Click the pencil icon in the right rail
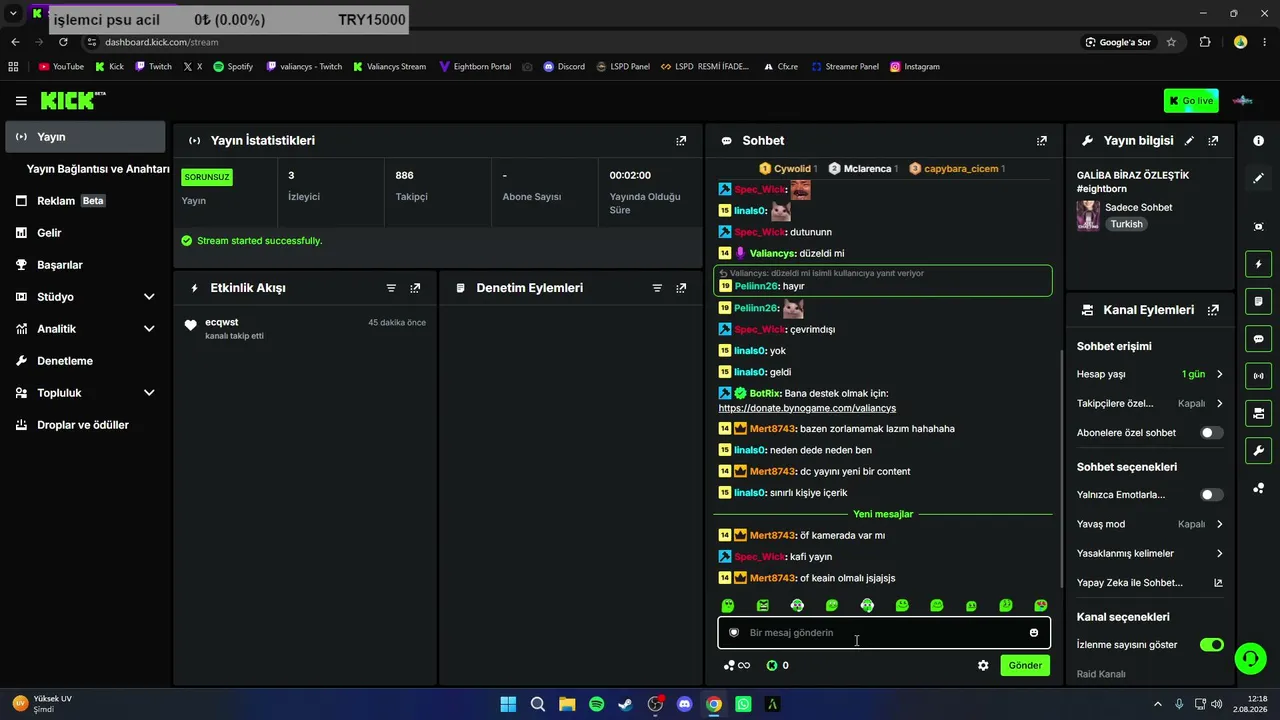The width and height of the screenshot is (1280, 720). [x=1258, y=178]
